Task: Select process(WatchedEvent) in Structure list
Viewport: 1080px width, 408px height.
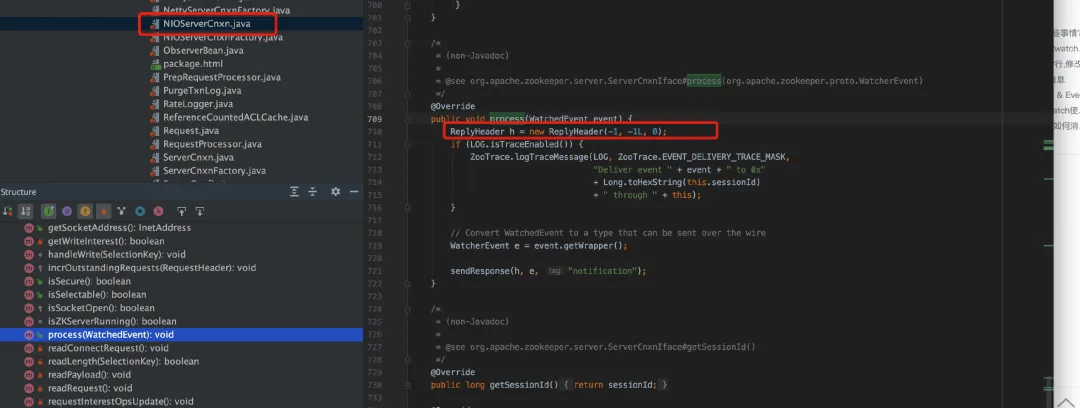Action: point(181,335)
